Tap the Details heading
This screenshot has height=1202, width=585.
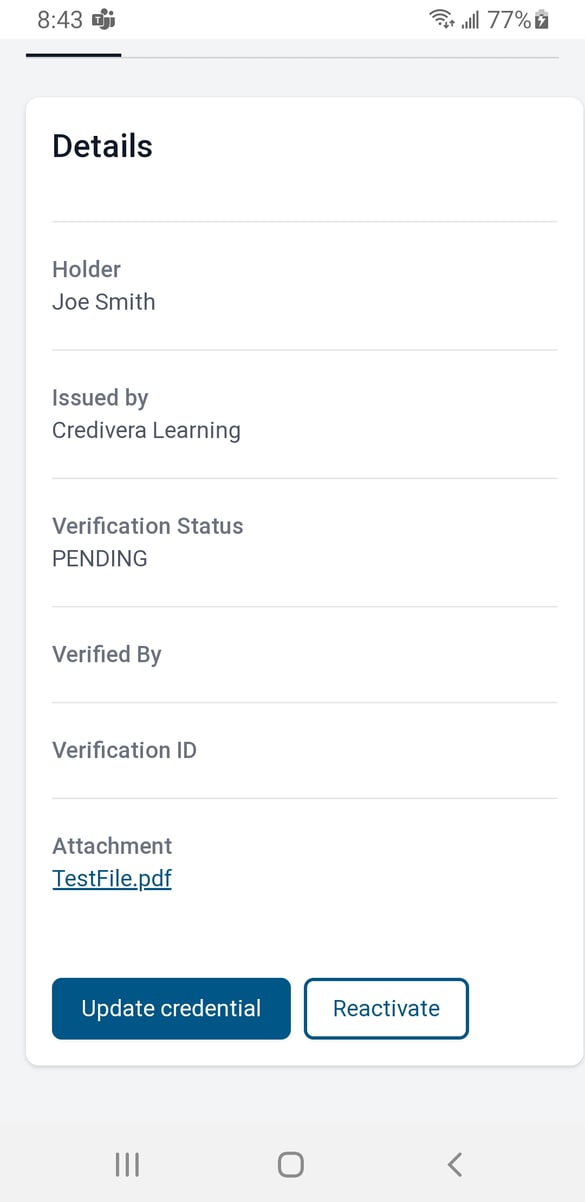point(102,146)
